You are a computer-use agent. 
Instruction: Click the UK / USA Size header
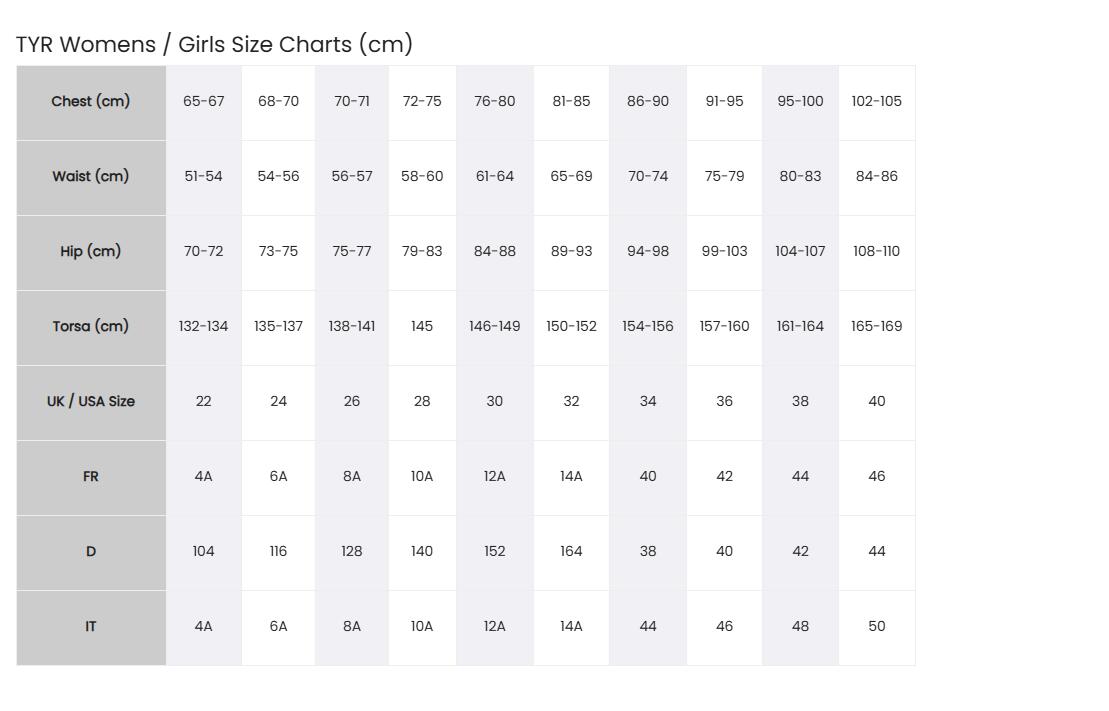(x=91, y=403)
